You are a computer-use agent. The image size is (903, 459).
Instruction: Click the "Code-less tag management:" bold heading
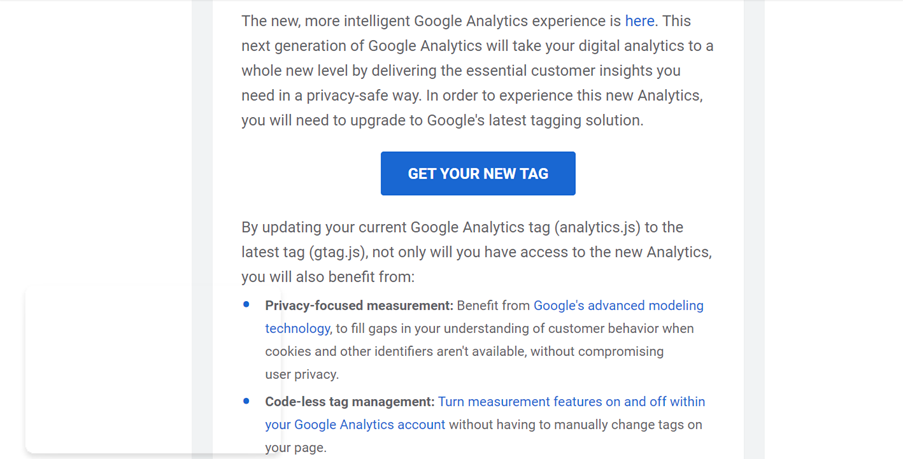click(350, 402)
